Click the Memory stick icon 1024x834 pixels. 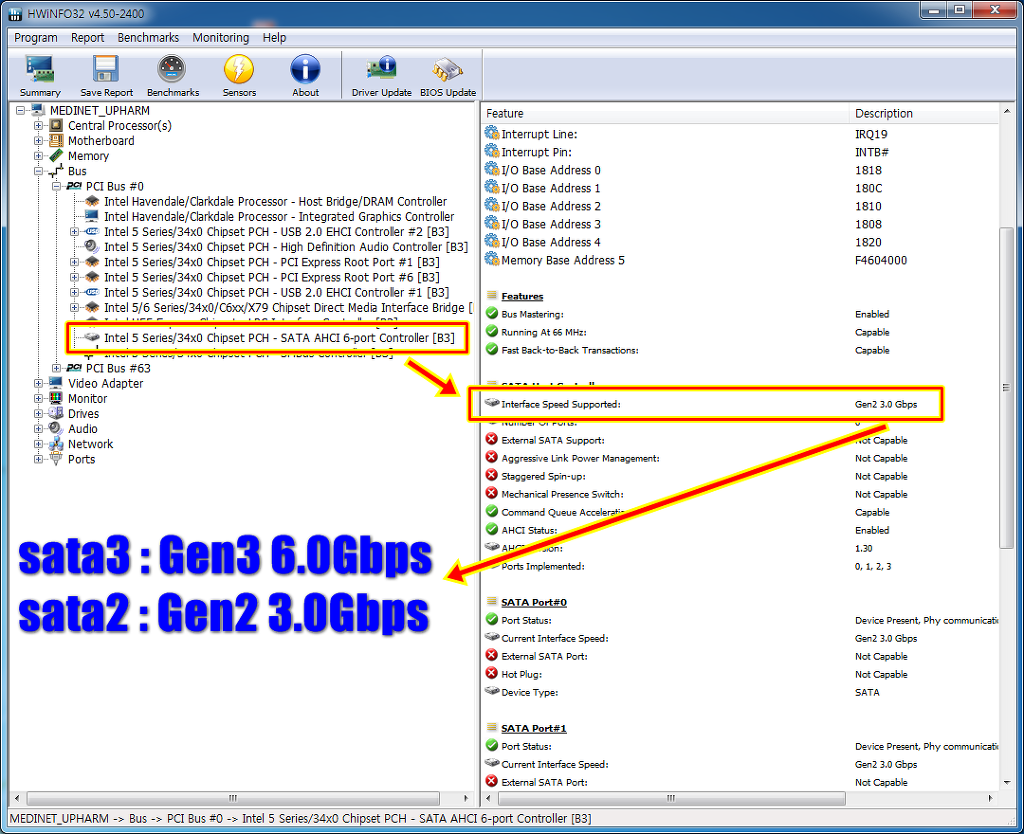click(x=56, y=155)
